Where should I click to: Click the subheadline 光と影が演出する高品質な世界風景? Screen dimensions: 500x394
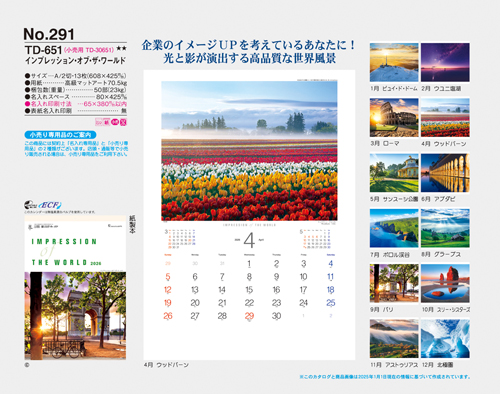click(249, 58)
